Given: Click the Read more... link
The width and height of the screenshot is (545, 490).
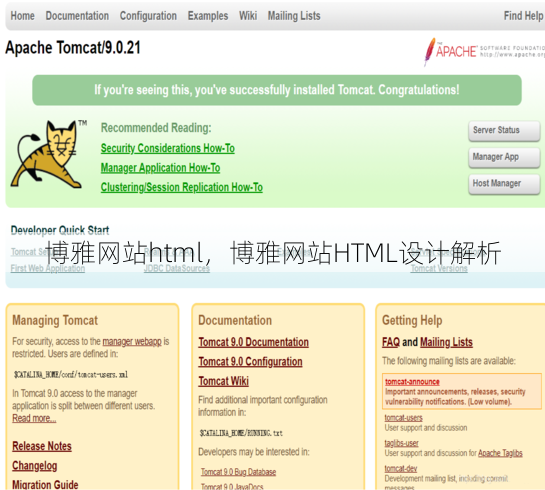Looking at the screenshot, I should pos(34,418).
